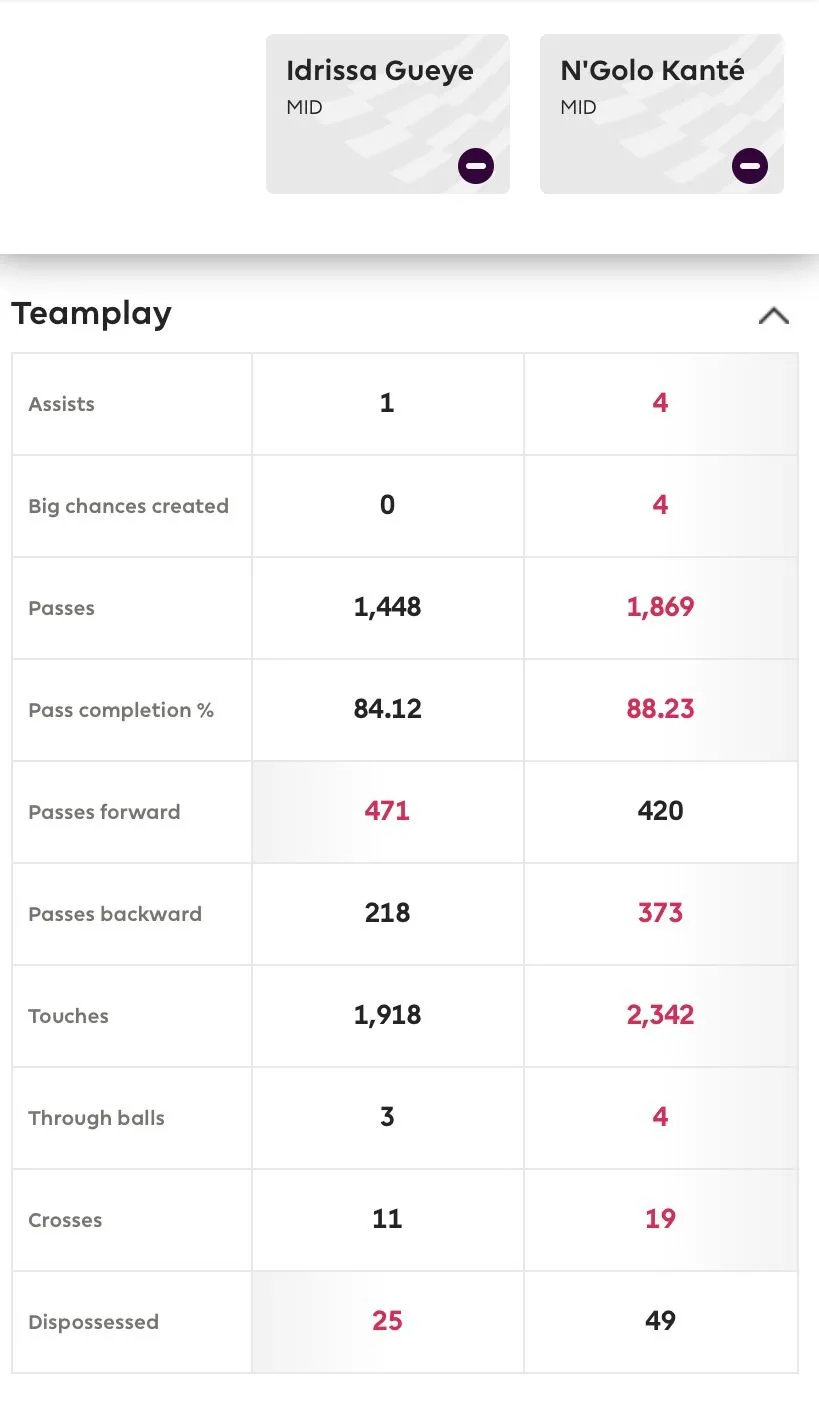Remove Idrissa Gueye from comparison
This screenshot has height=1409, width=819.
click(476, 166)
